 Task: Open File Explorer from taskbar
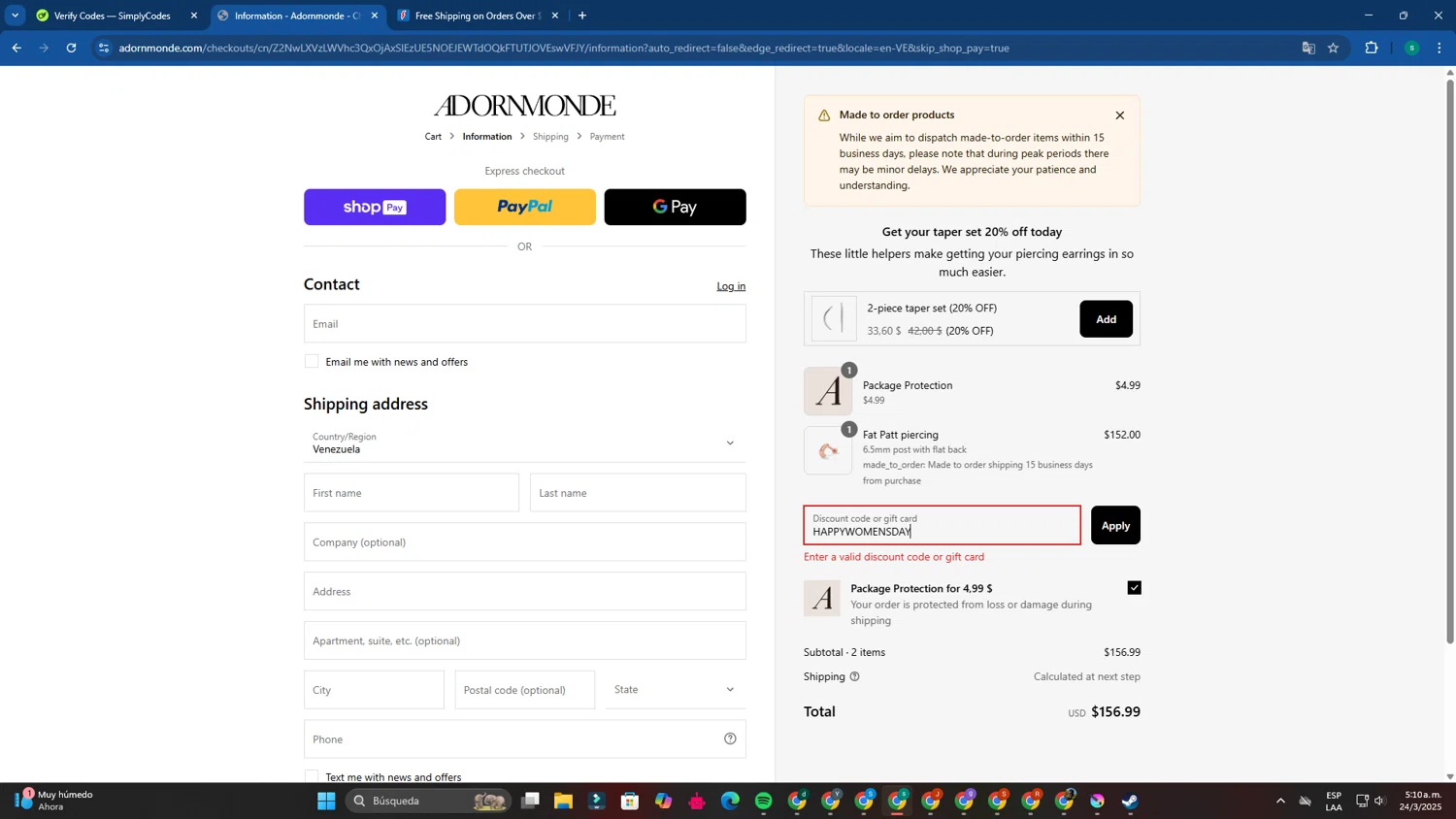point(563,802)
